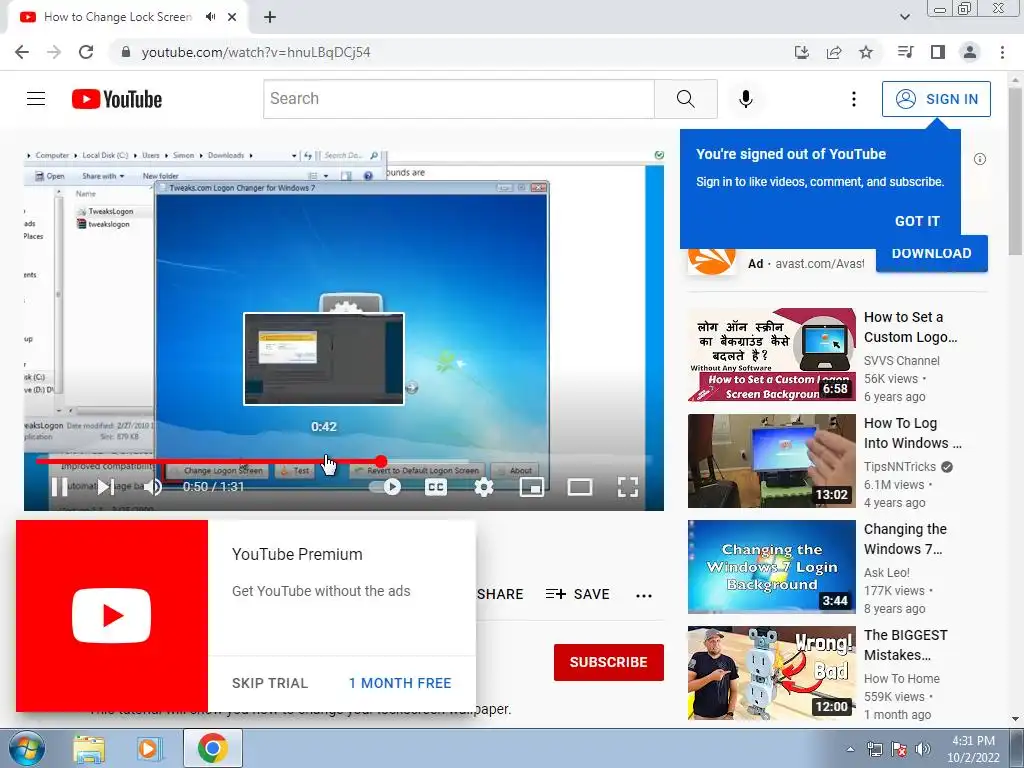Go back with browser back arrow

[x=22, y=52]
